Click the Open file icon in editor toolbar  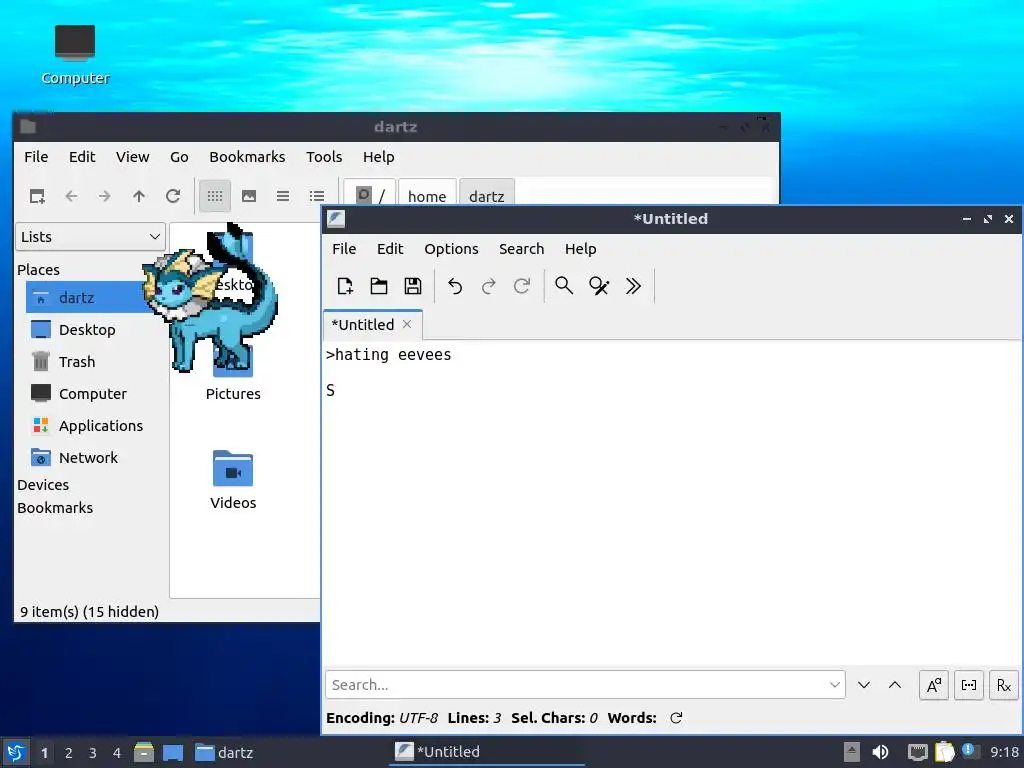click(x=379, y=286)
